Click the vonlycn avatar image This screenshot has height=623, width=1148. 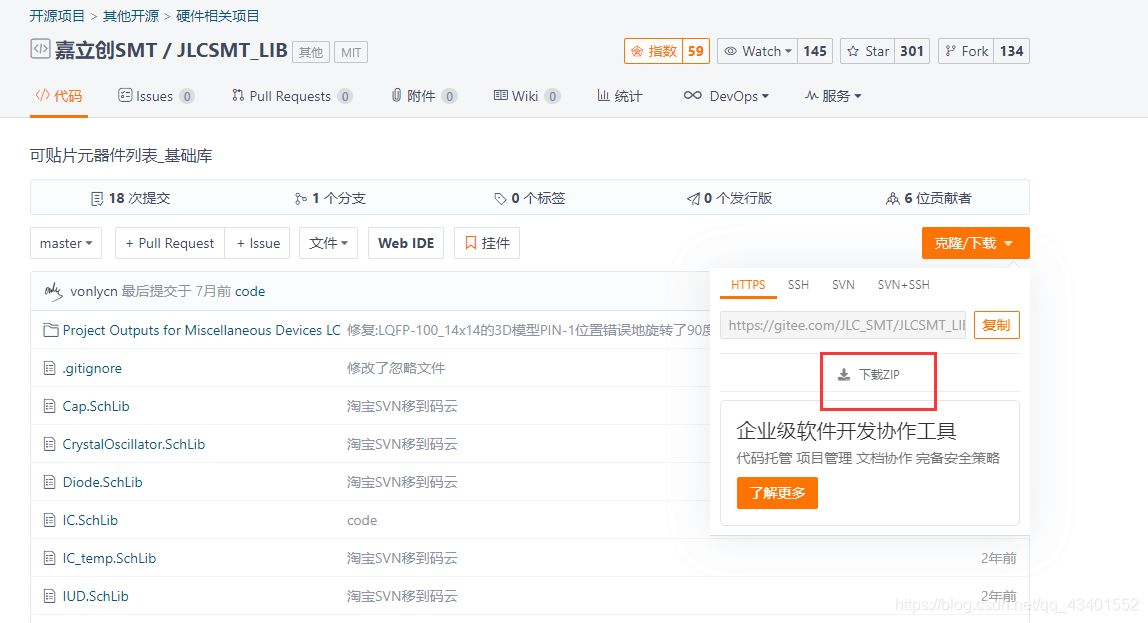(x=53, y=291)
